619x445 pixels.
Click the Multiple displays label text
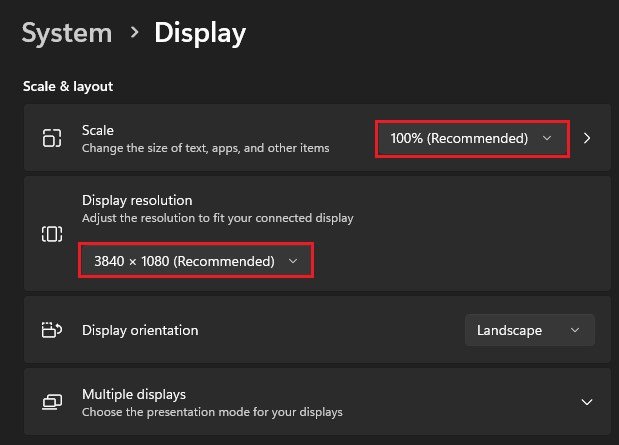click(134, 394)
